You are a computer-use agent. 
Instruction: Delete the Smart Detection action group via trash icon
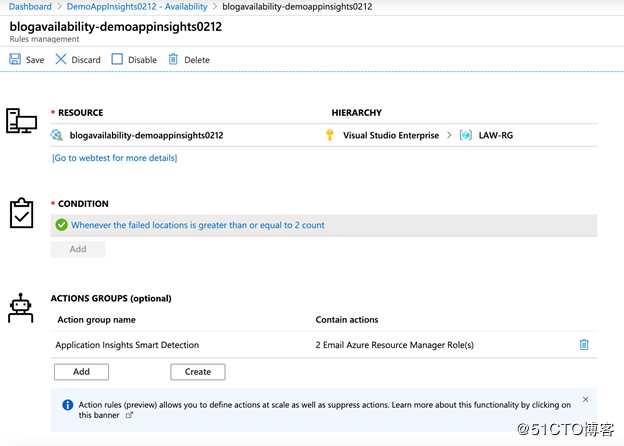[584, 345]
